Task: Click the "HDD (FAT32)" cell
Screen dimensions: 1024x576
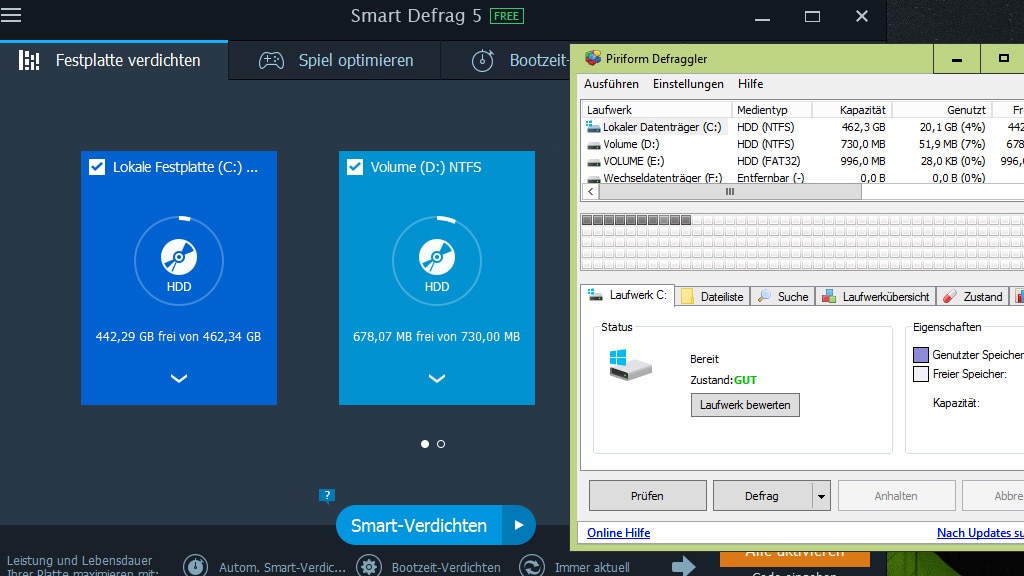Action: click(768, 161)
